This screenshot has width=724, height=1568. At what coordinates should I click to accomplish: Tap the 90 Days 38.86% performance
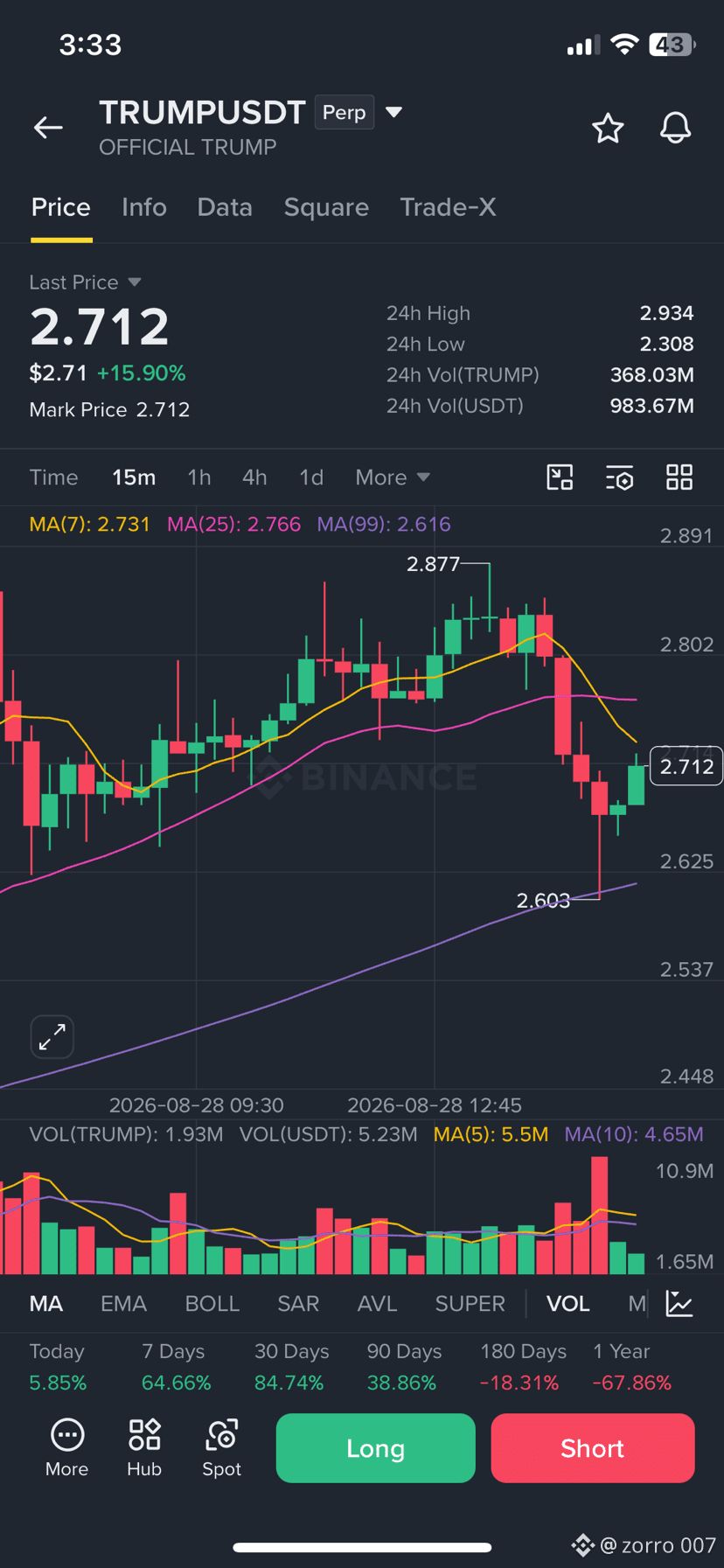point(404,1367)
